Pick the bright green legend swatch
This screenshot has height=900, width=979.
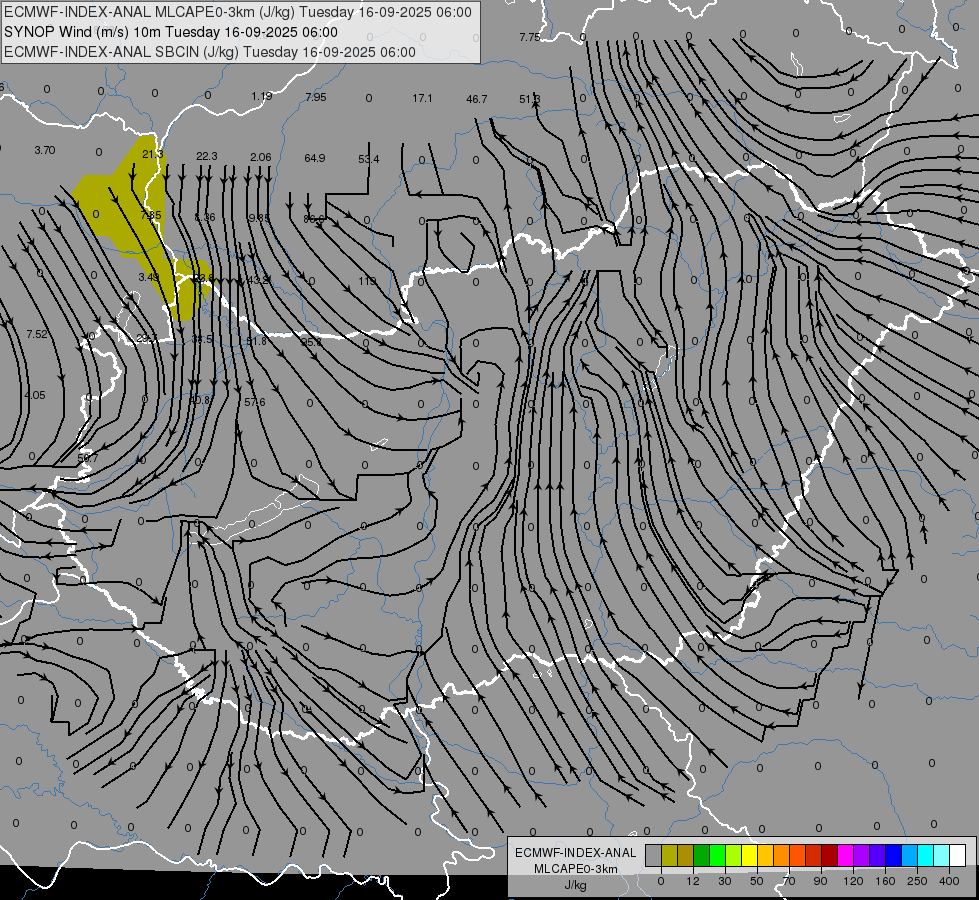717,855
